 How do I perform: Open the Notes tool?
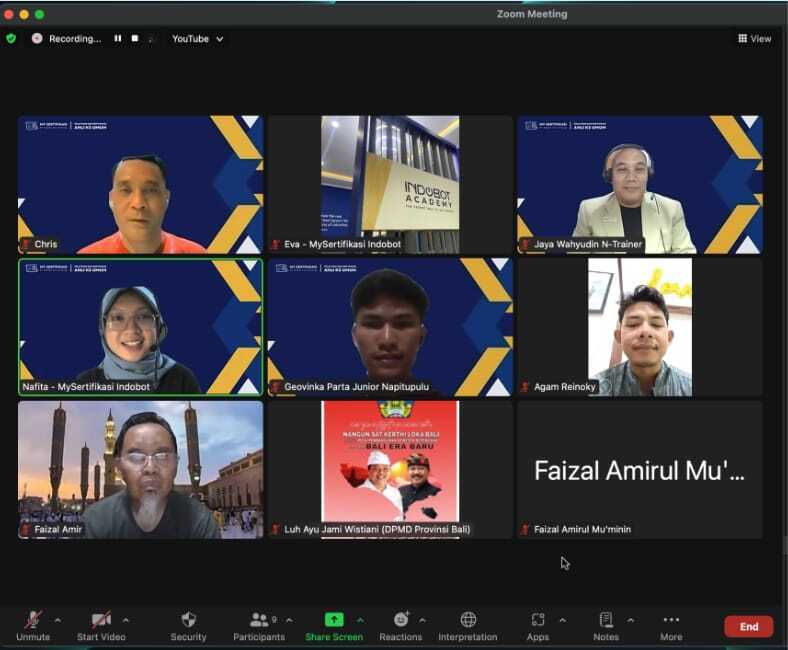(x=605, y=620)
